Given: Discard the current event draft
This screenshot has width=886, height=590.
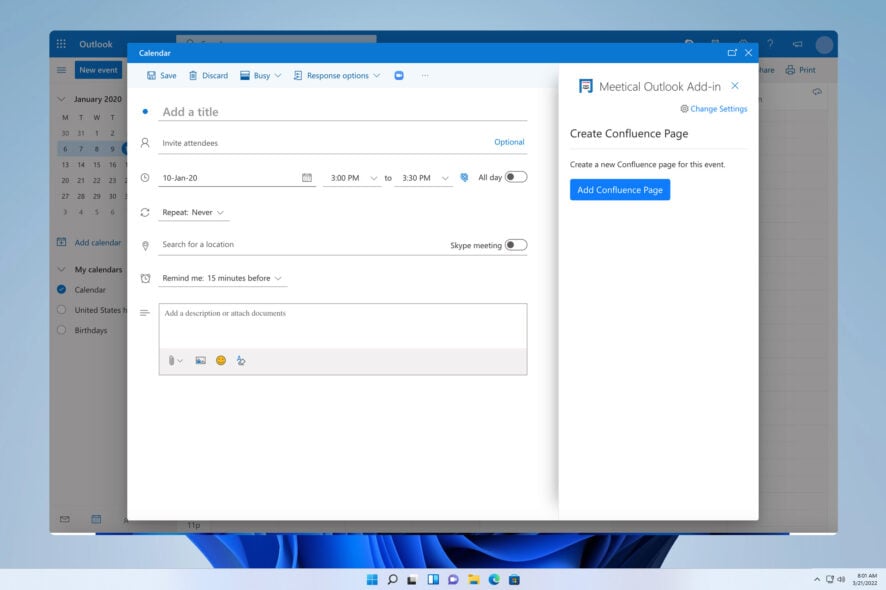Looking at the screenshot, I should pyautogui.click(x=210, y=75).
